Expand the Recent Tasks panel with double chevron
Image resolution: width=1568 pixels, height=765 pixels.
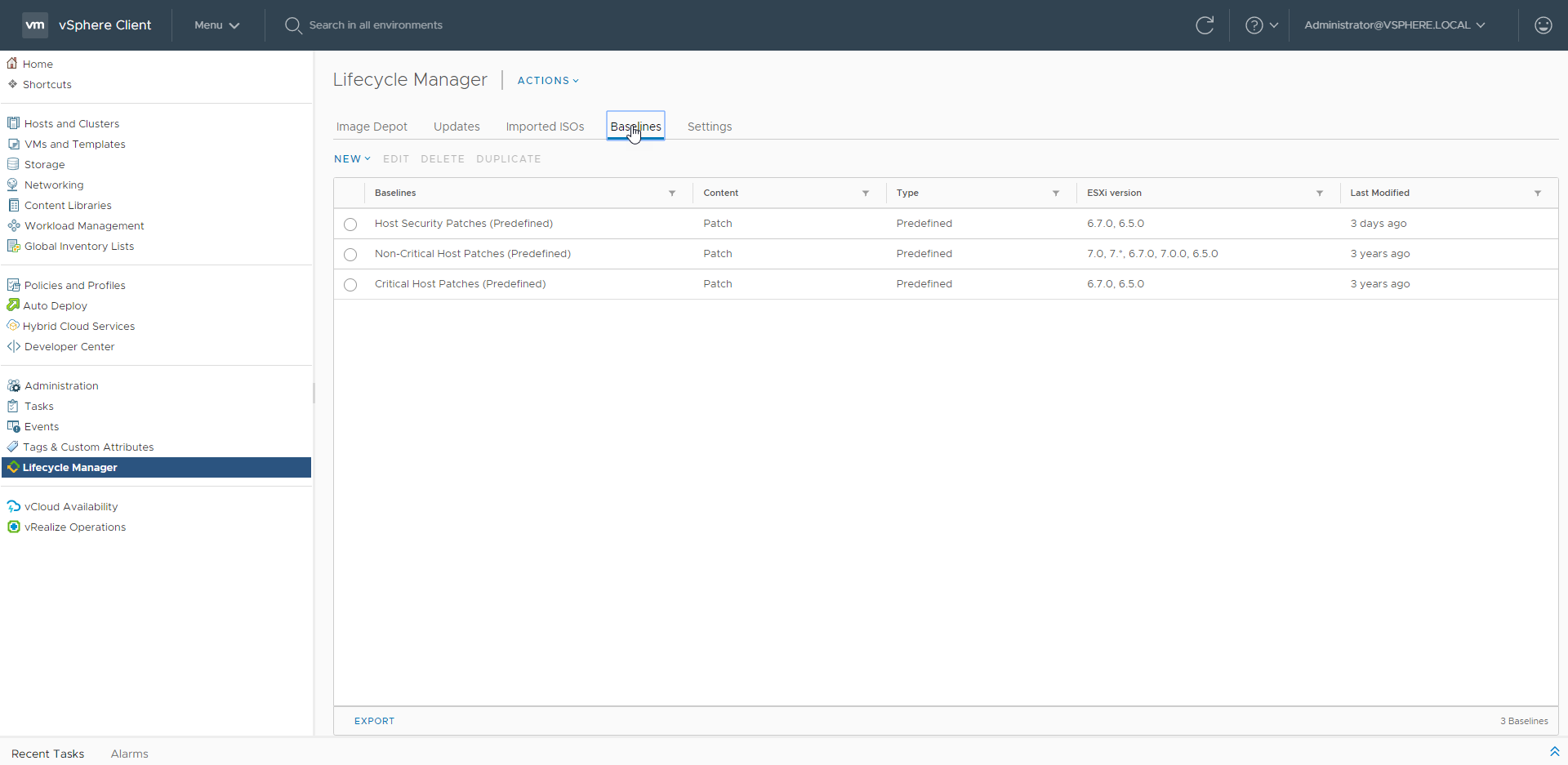[x=1554, y=752]
